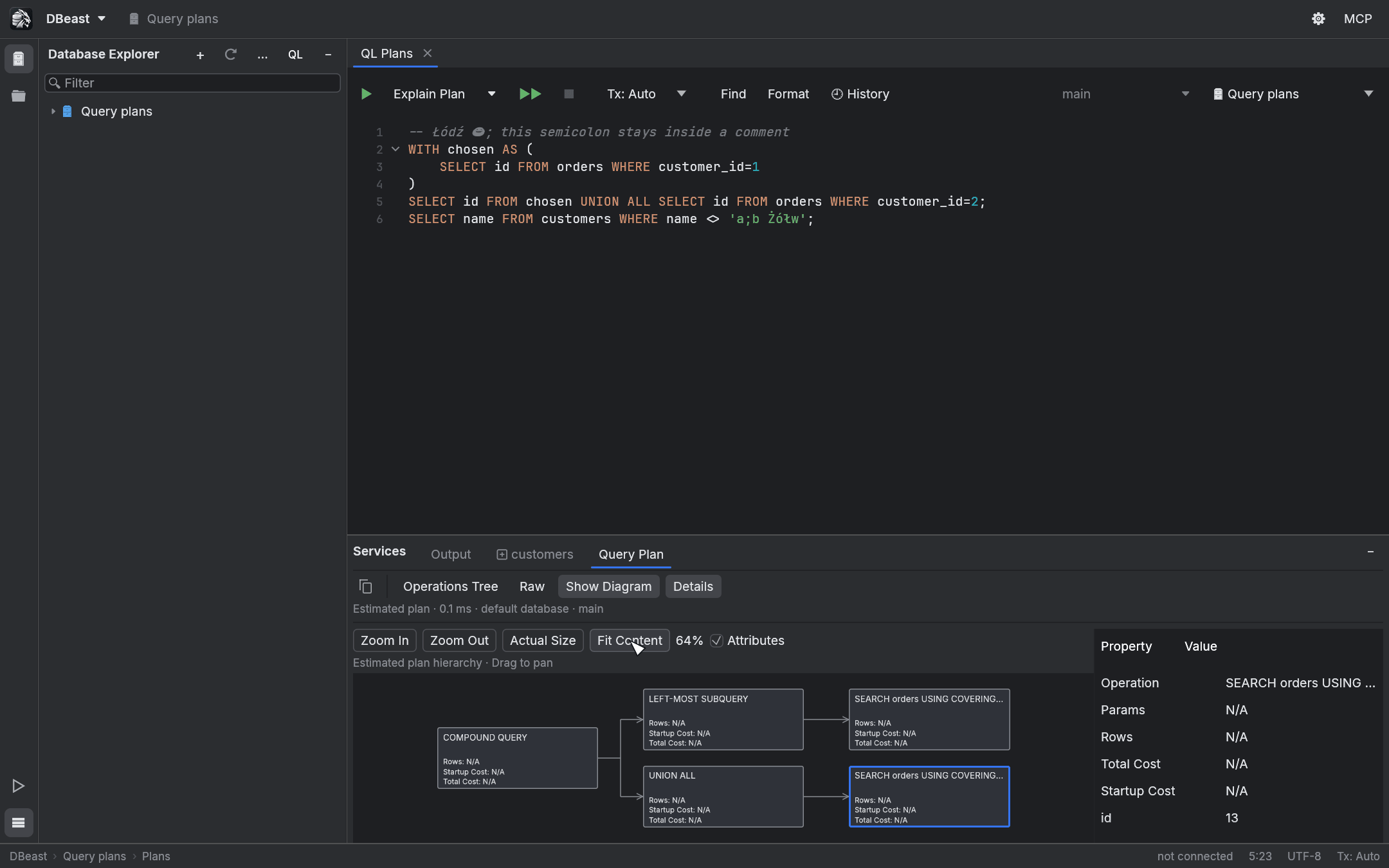Image resolution: width=1389 pixels, height=868 pixels.
Task: Open the DBeast project dropdown
Action: coord(75,19)
